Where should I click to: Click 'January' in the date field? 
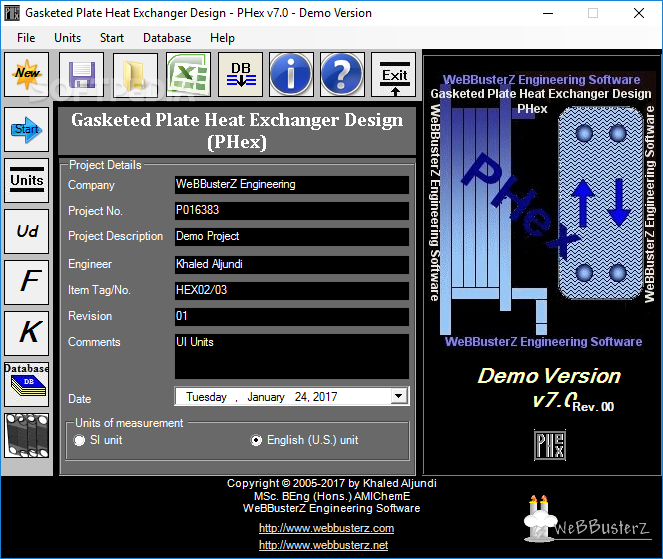(x=266, y=397)
